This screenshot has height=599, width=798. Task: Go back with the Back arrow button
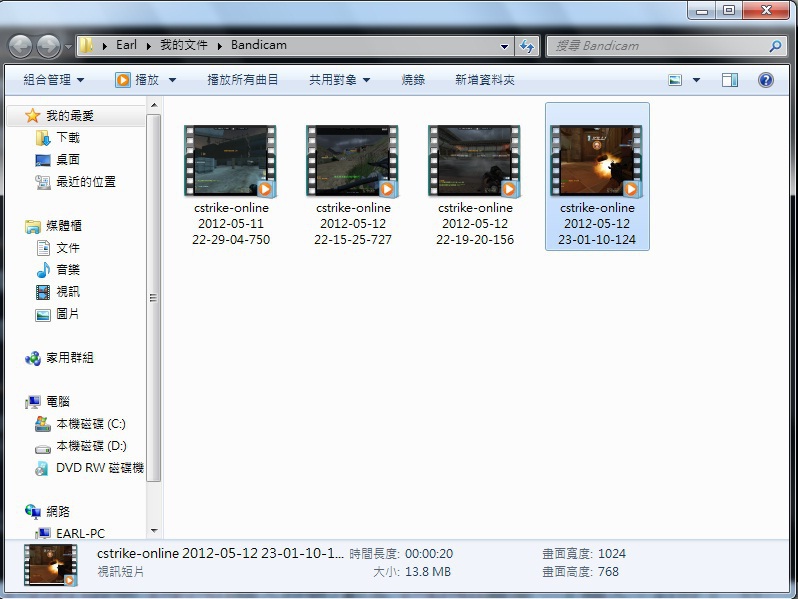click(21, 46)
